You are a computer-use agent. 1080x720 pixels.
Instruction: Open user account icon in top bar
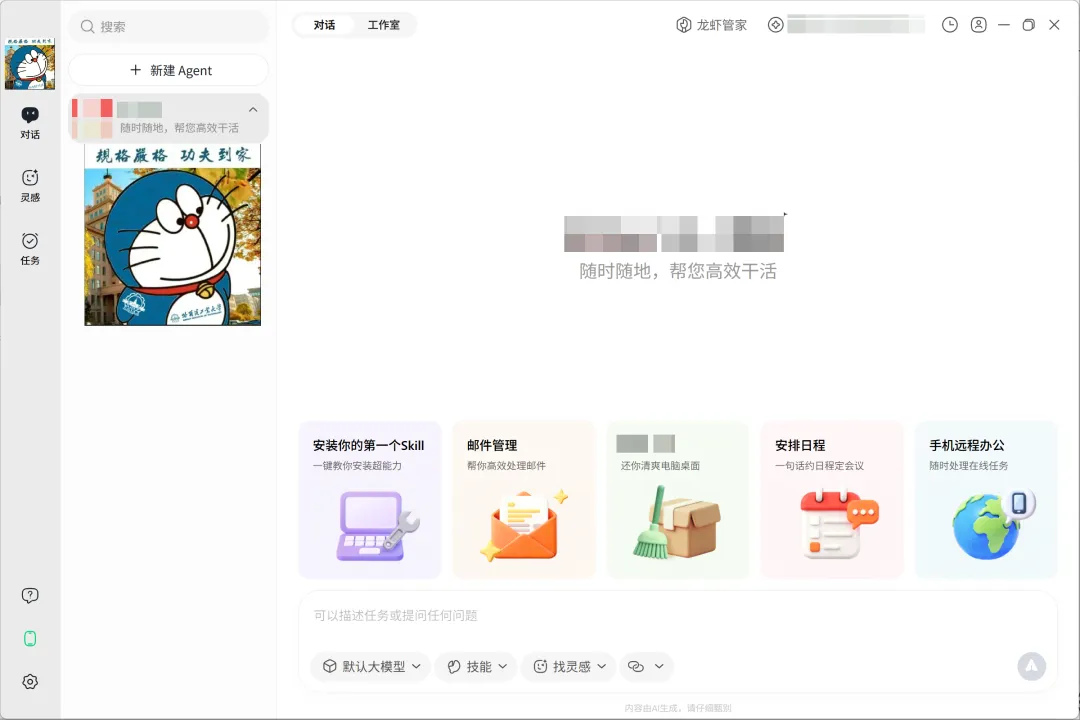(x=979, y=25)
